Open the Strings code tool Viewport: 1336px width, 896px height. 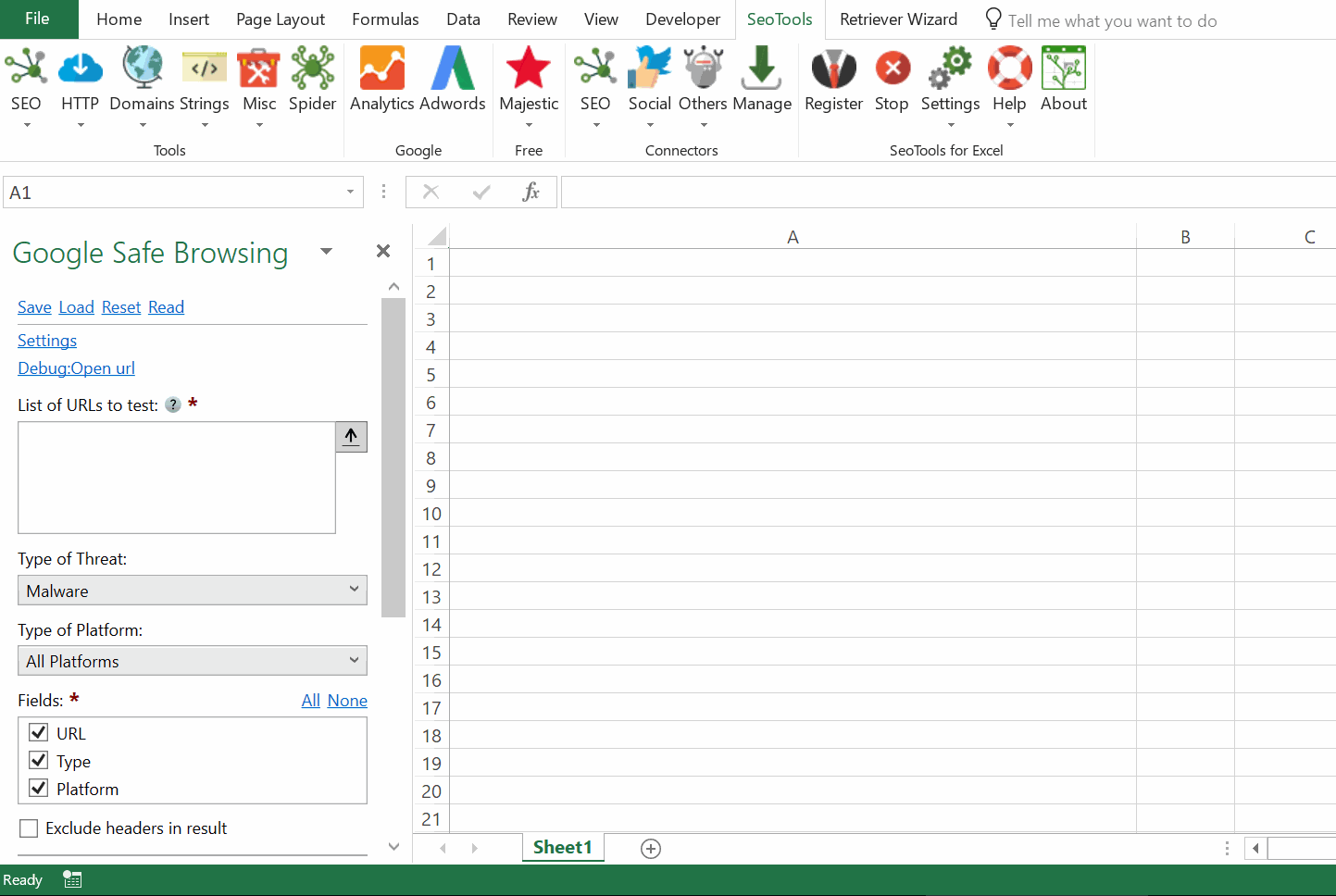[205, 68]
